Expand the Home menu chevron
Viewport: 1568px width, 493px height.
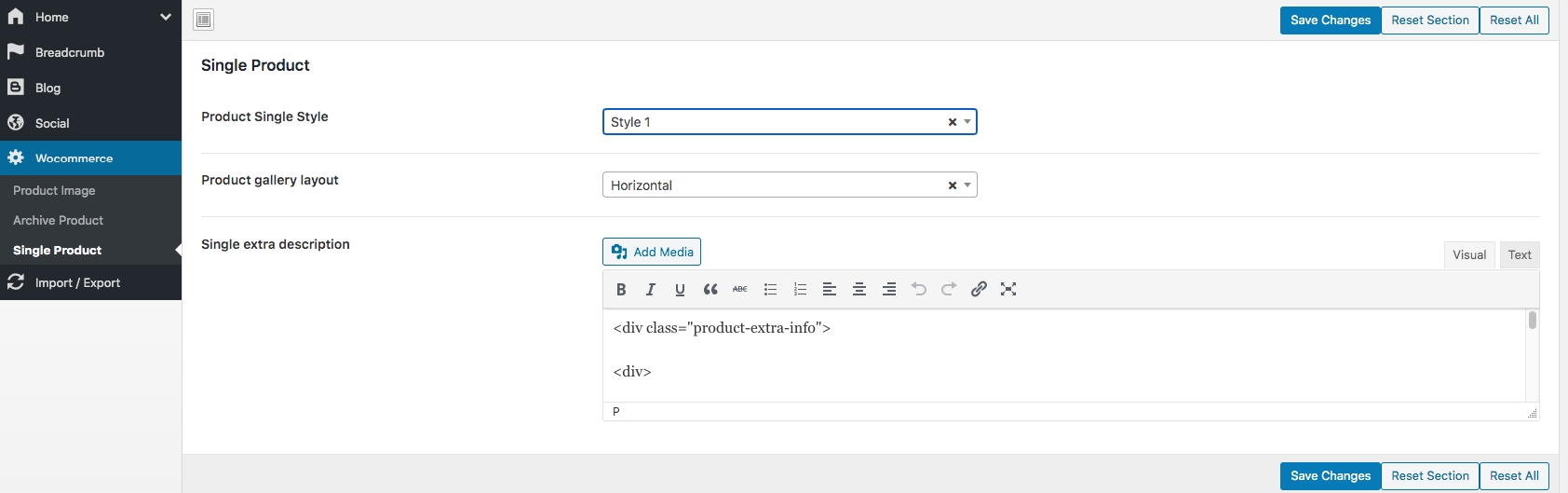tap(166, 17)
